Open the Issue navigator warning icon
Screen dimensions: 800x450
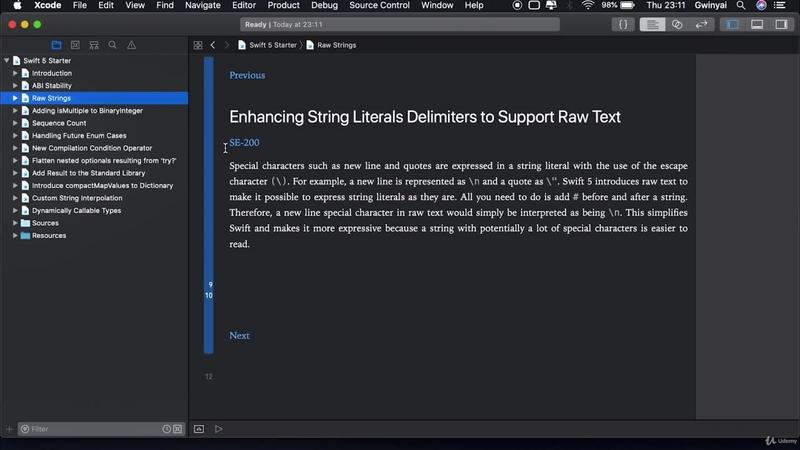[x=131, y=45]
